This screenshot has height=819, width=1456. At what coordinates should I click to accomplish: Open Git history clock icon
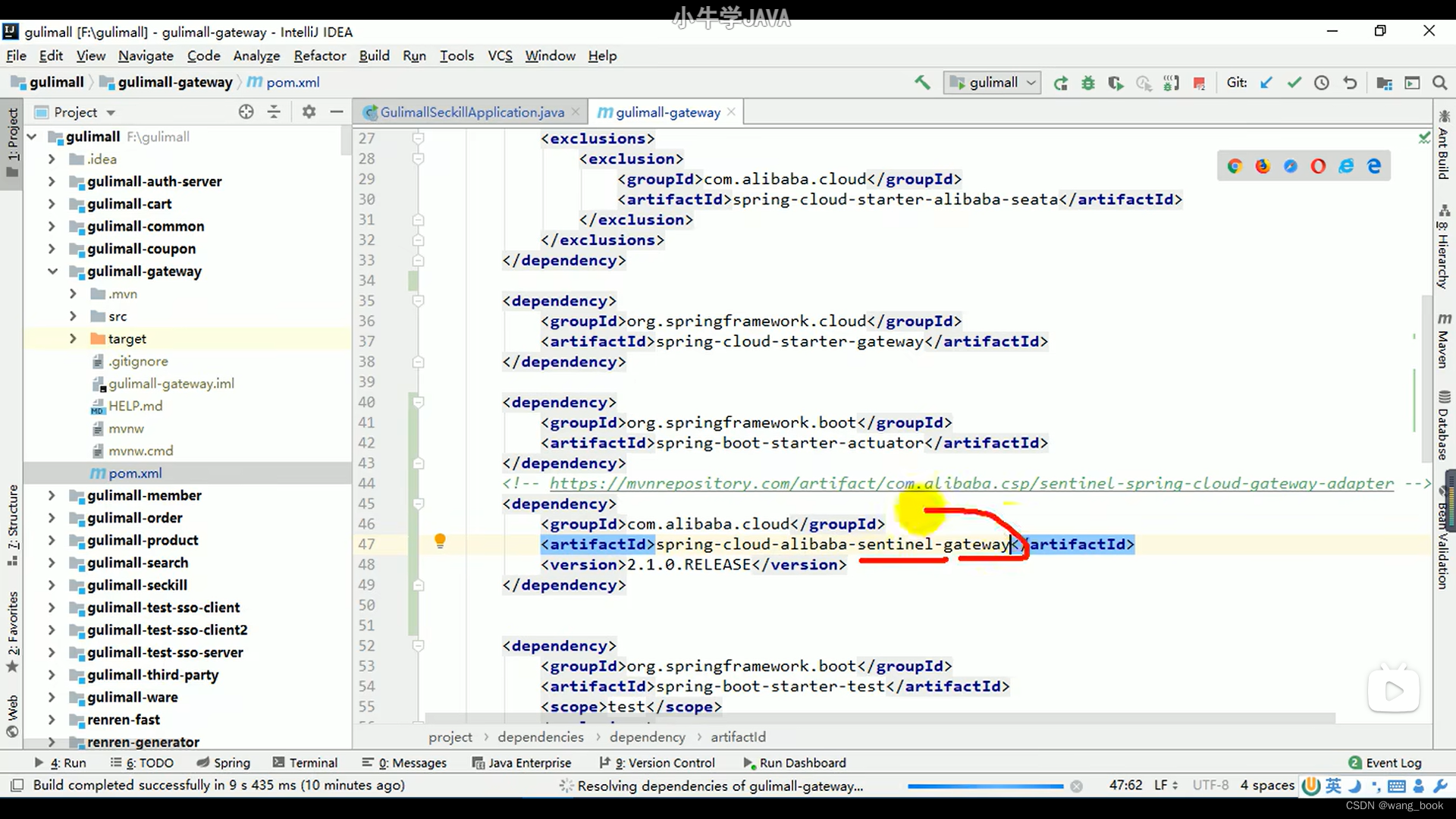pos(1322,83)
